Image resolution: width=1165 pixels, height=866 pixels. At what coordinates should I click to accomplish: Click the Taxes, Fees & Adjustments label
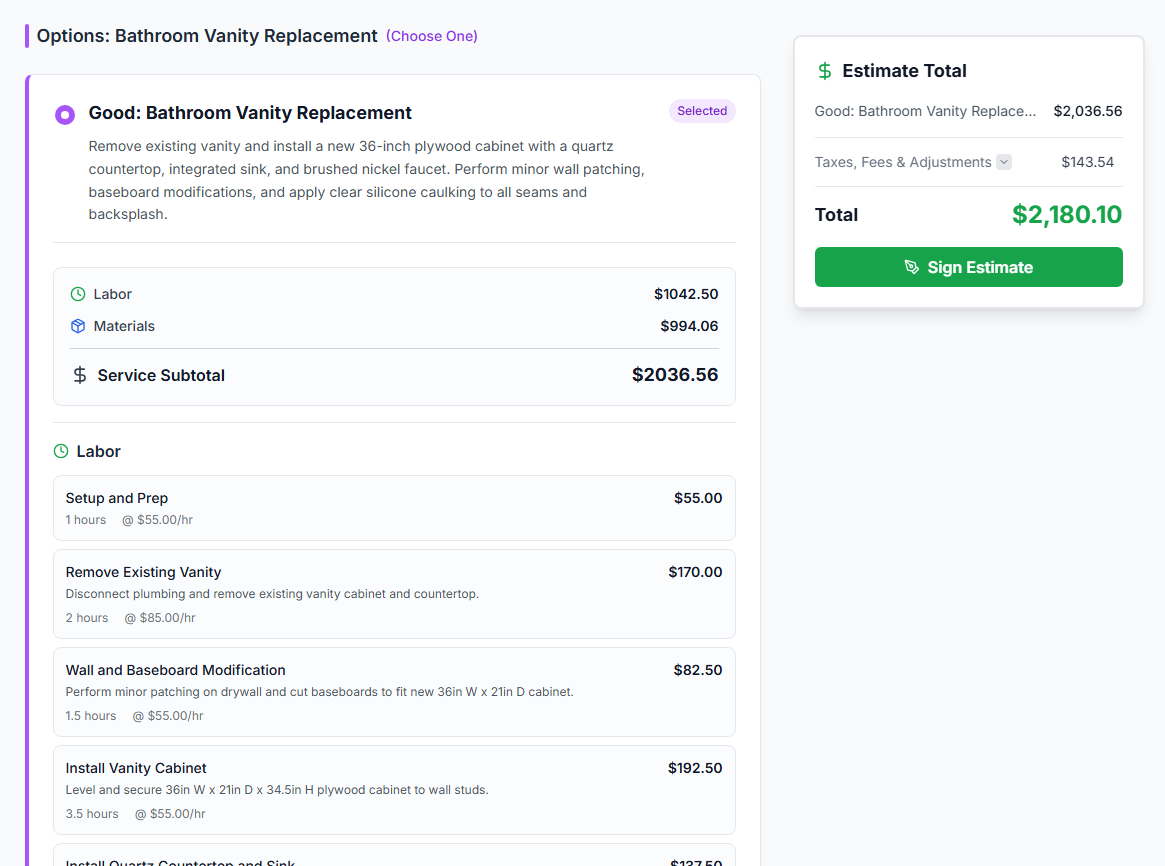tap(903, 162)
